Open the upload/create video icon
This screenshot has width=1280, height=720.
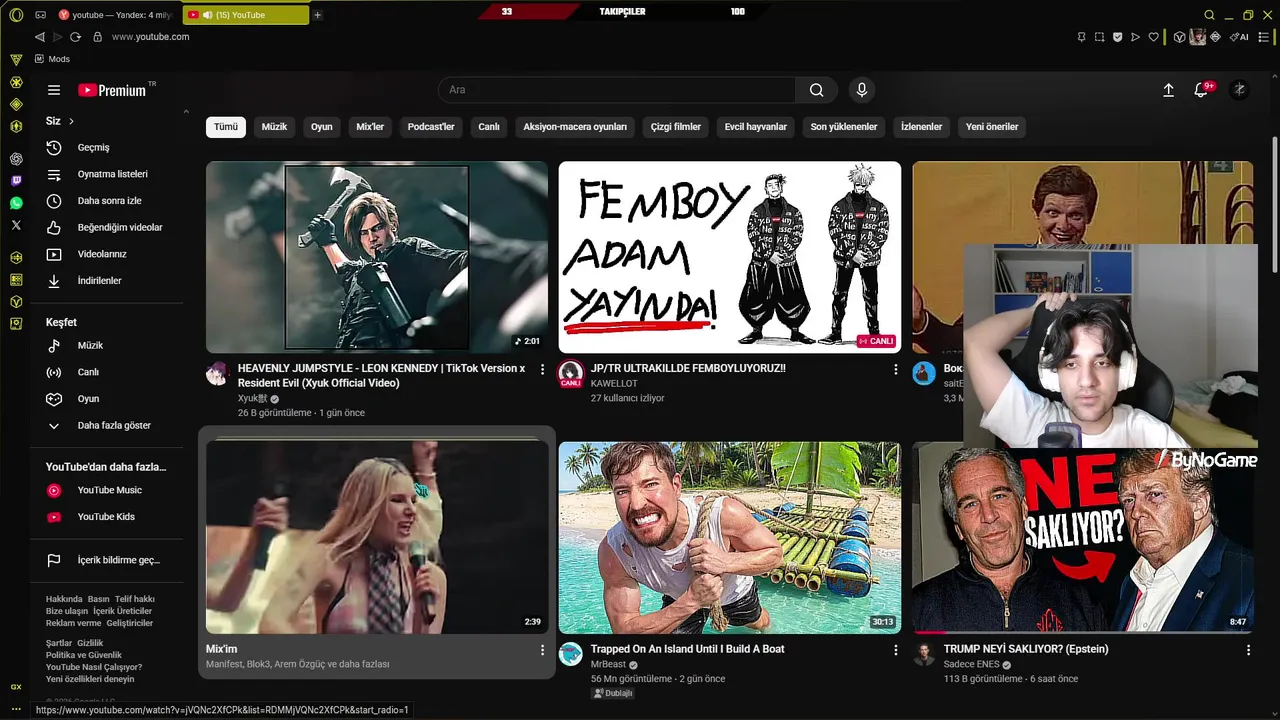[x=1168, y=90]
